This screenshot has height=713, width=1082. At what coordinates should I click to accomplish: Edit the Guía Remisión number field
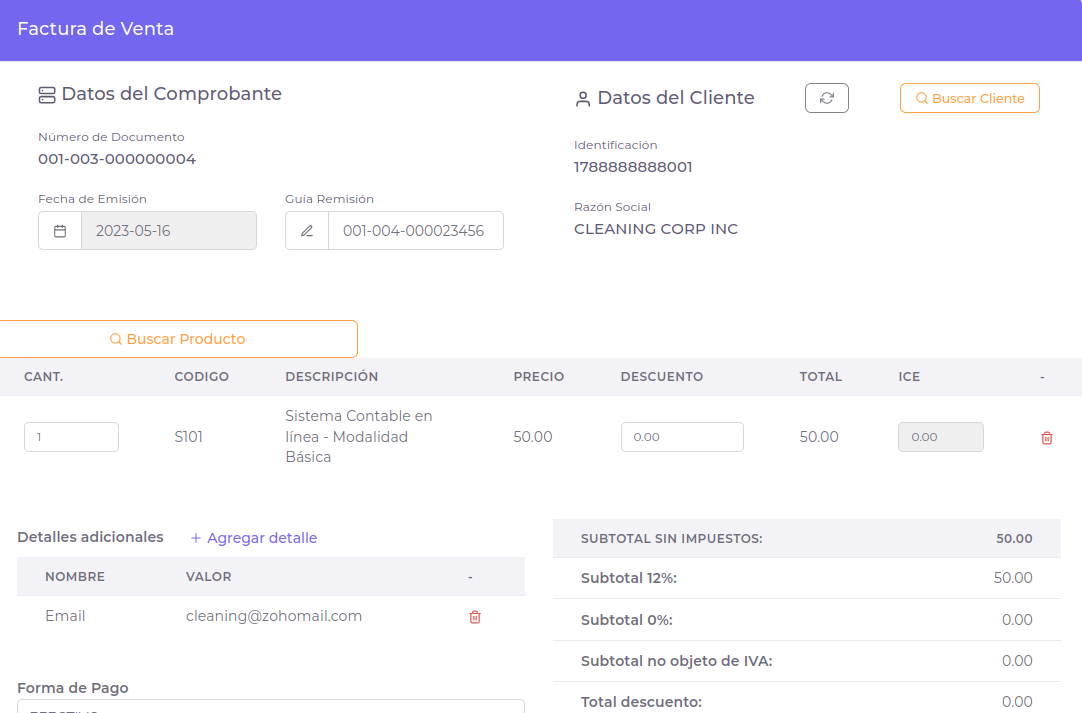[x=415, y=231]
